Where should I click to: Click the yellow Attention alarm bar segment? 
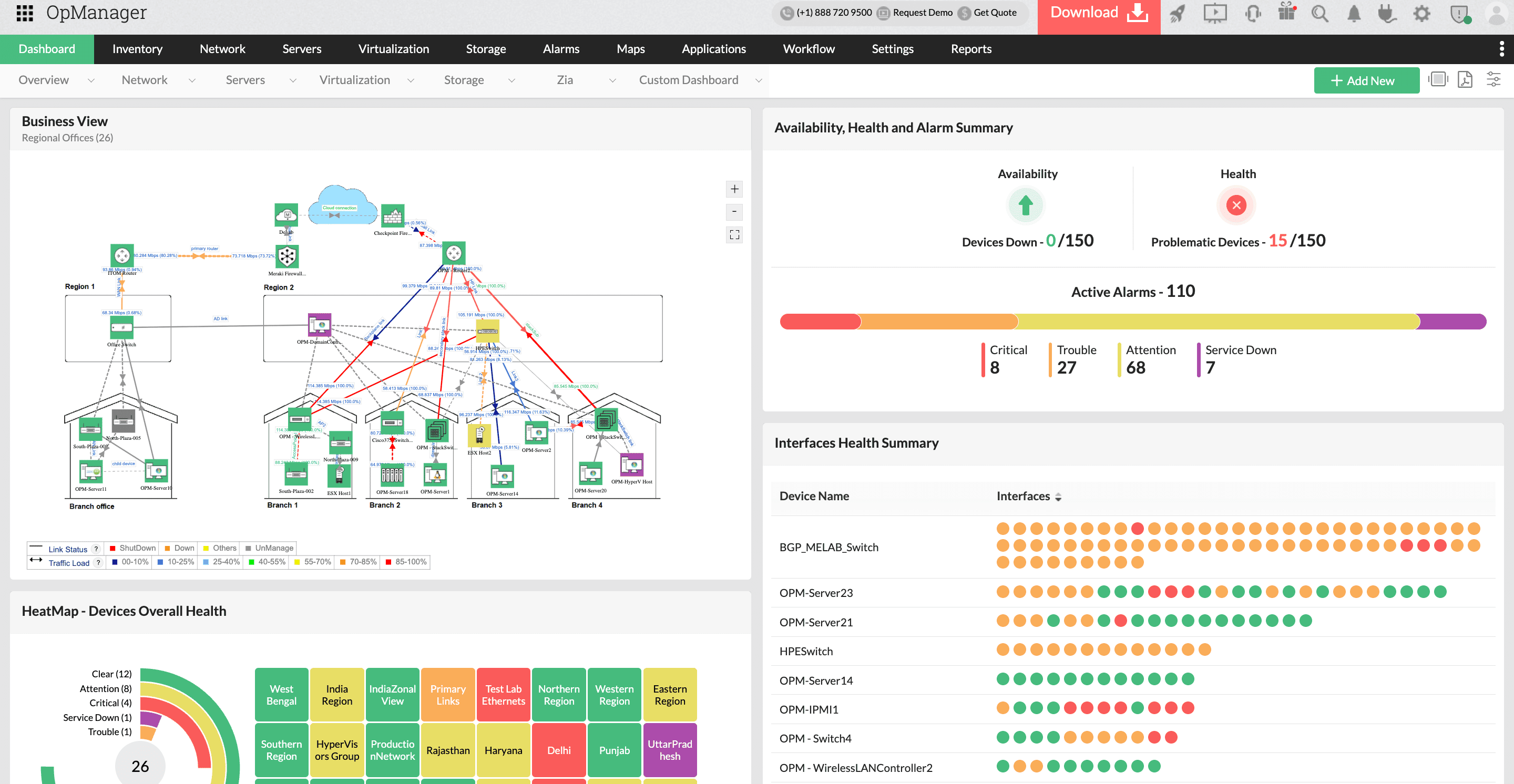click(x=1219, y=321)
